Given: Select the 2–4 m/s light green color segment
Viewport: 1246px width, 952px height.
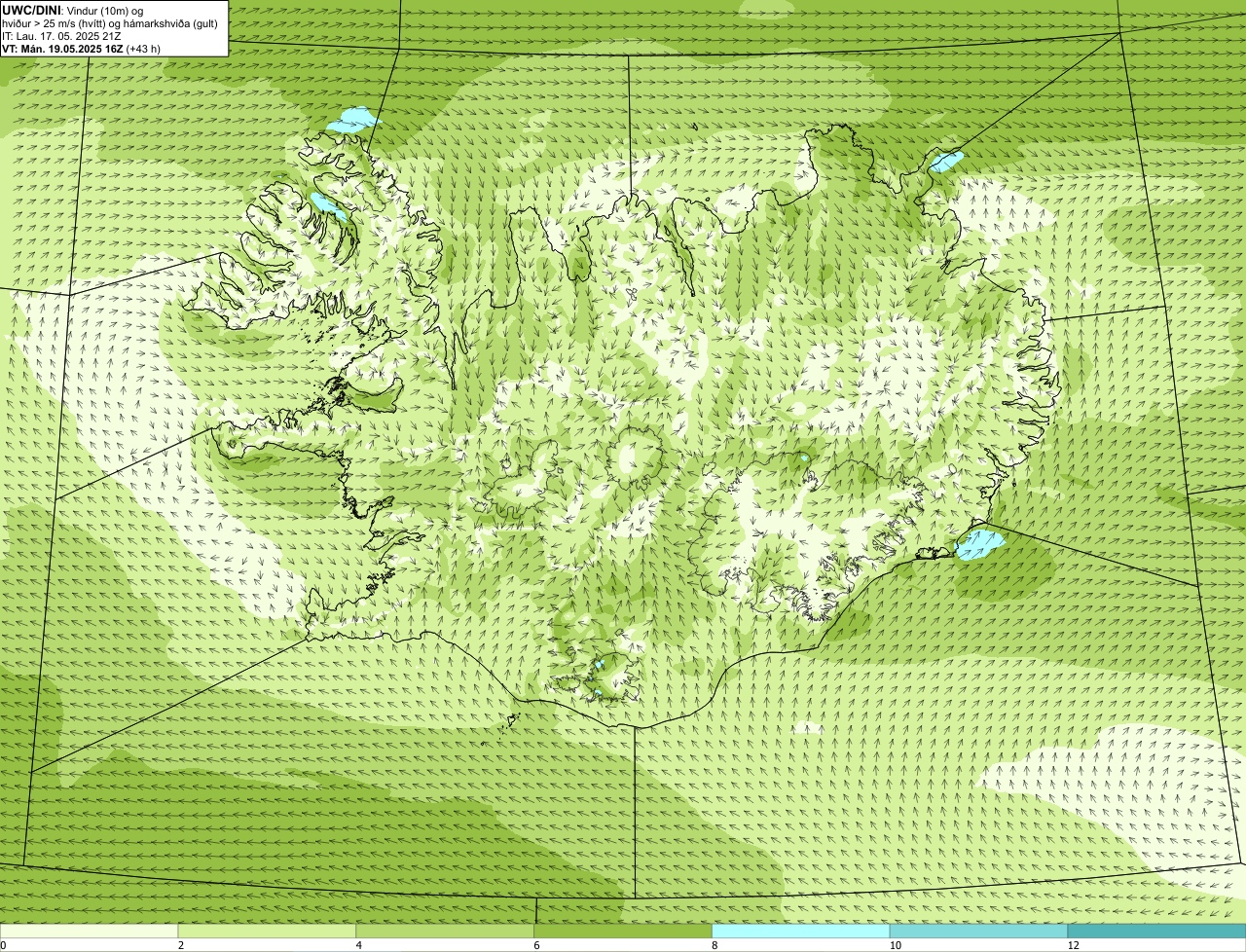Looking at the screenshot, I should 267,932.
